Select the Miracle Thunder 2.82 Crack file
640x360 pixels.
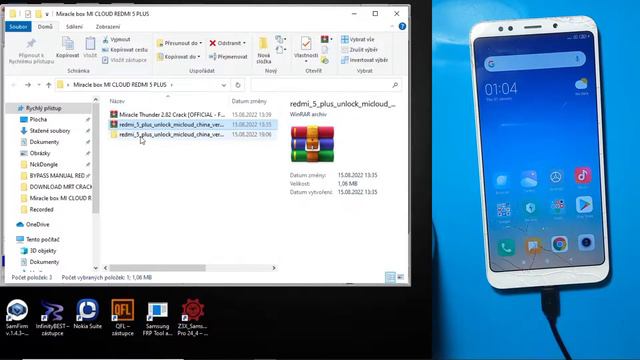click(193, 115)
